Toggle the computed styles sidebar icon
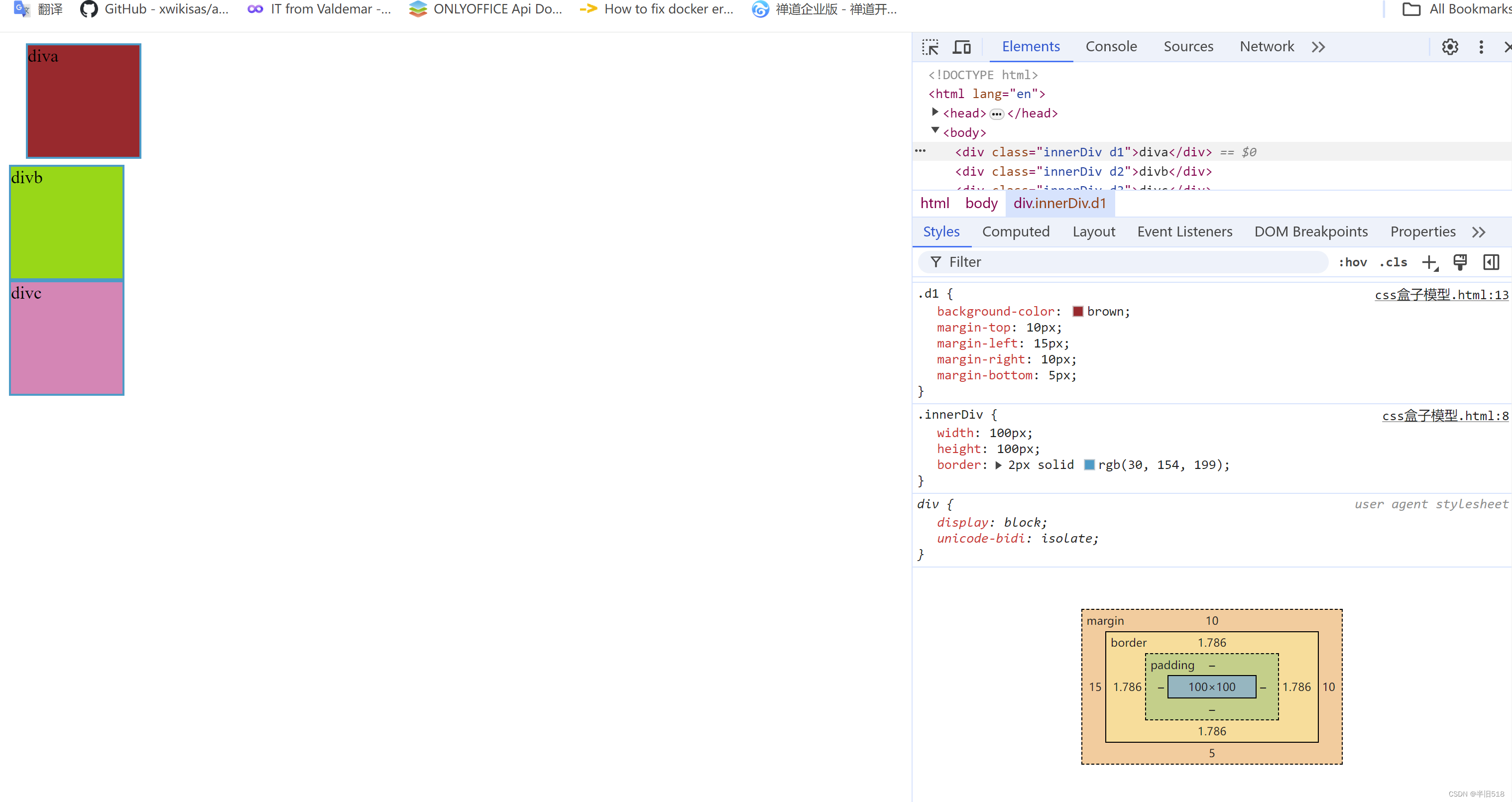This screenshot has height=802, width=1512. (x=1492, y=262)
